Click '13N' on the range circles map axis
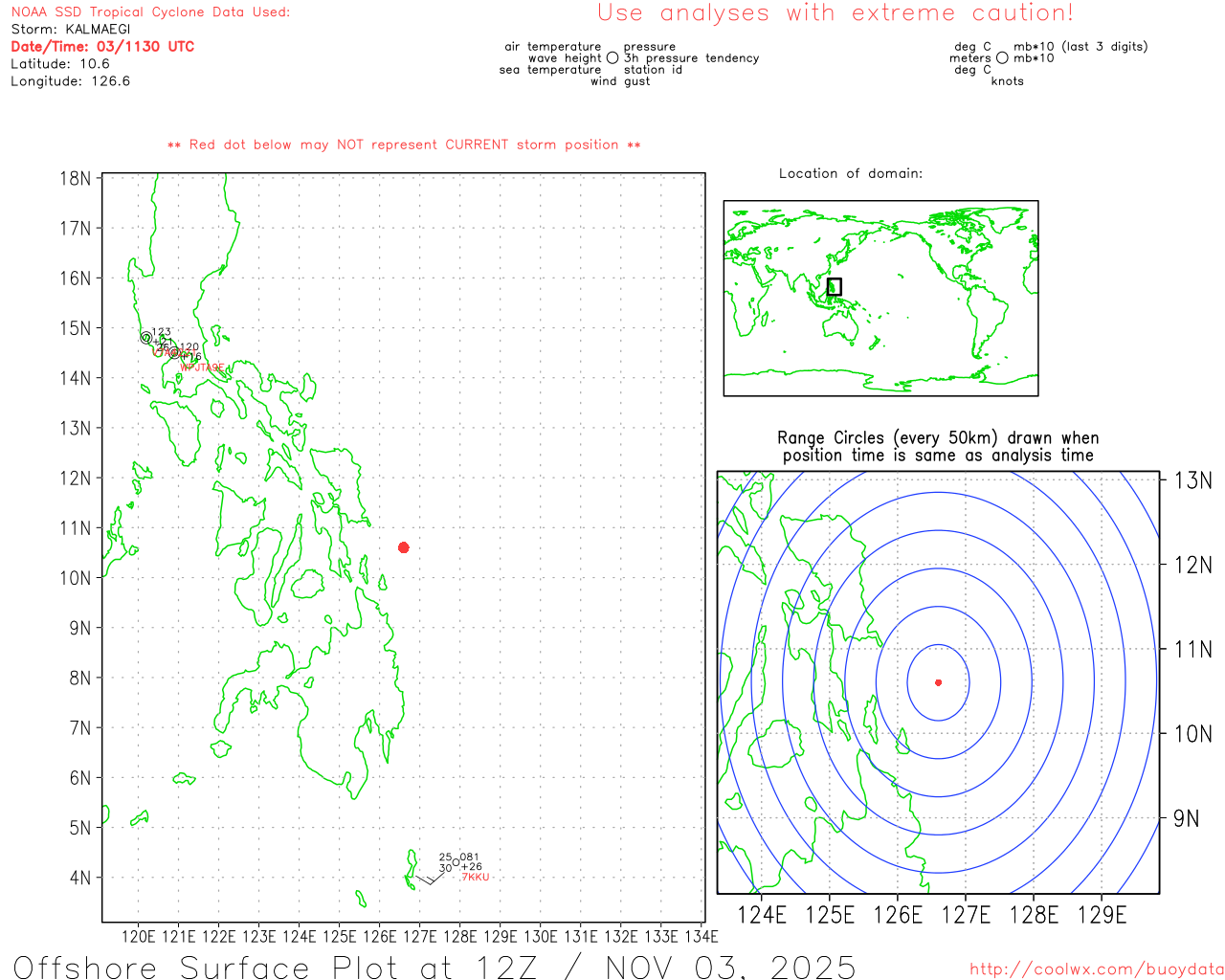Screen dimensions: 1225x980 pyautogui.click(x=1192, y=480)
